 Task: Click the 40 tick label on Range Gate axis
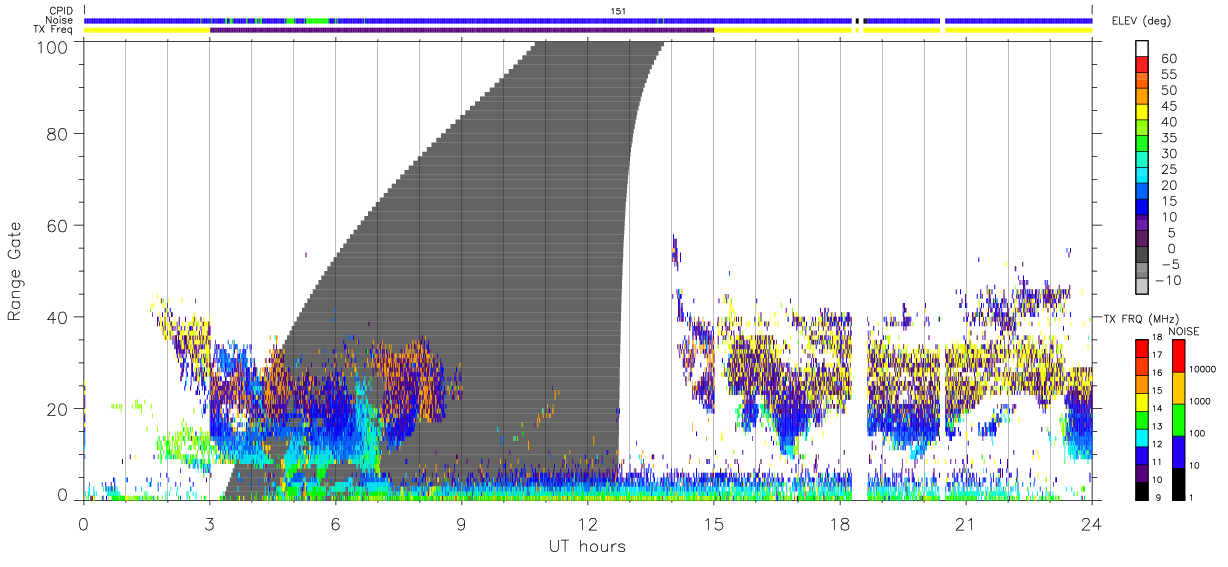click(56, 317)
